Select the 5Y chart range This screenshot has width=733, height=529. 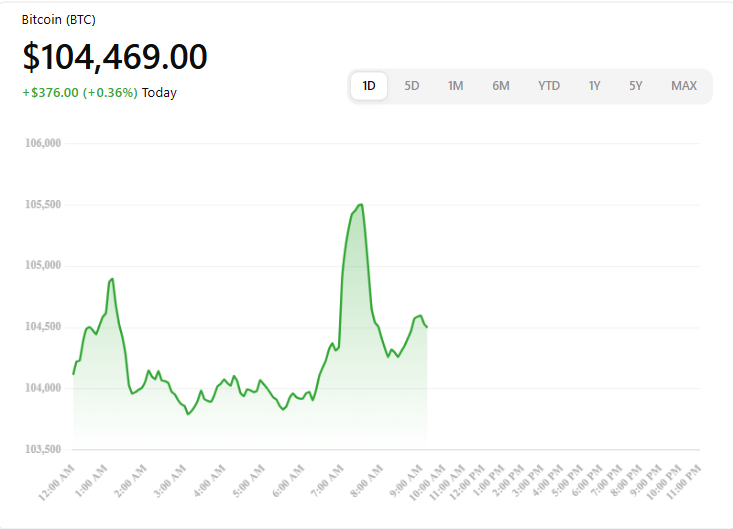[x=635, y=86]
